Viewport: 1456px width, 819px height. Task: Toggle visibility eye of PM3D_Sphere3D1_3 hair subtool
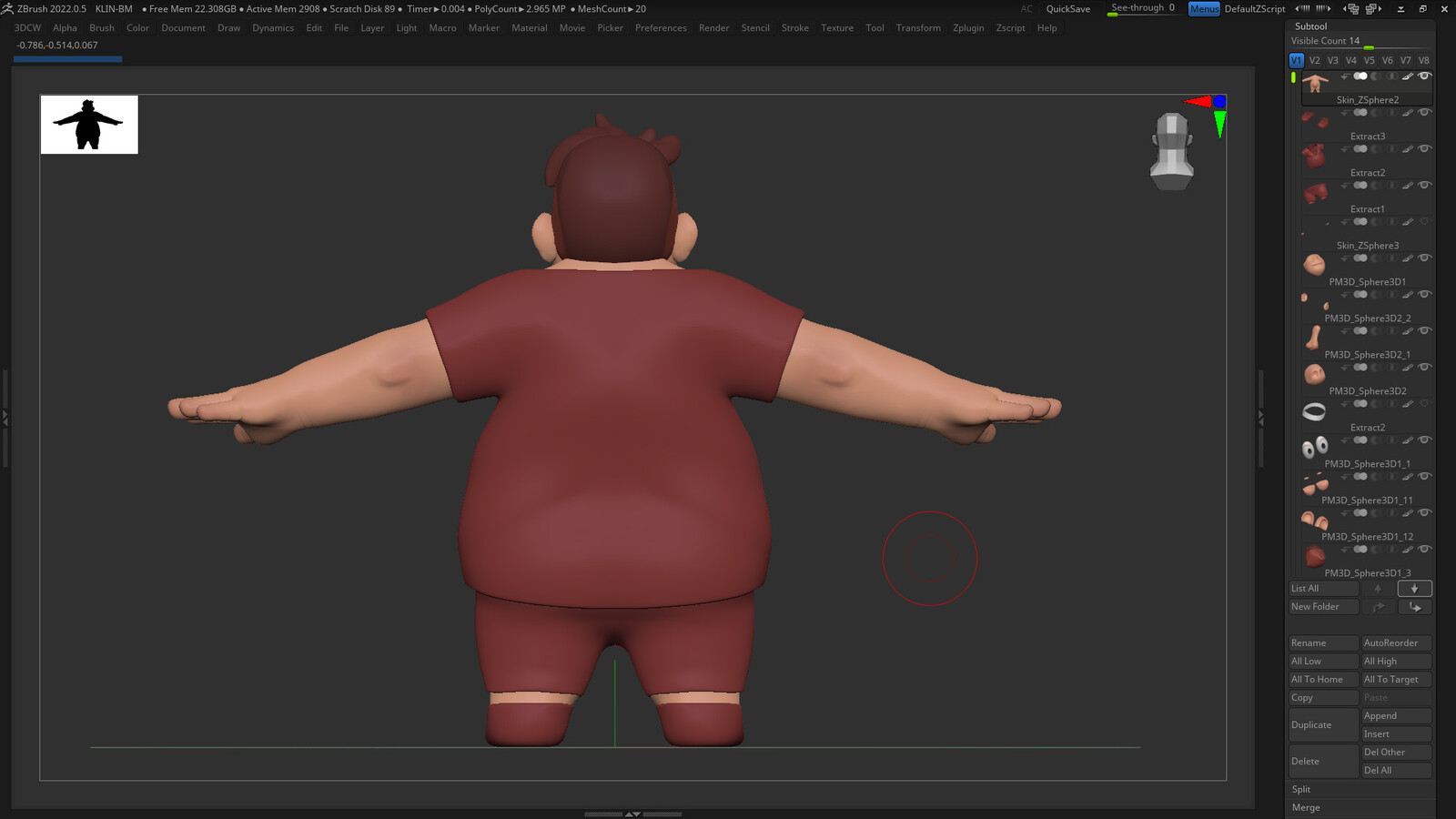1424,550
